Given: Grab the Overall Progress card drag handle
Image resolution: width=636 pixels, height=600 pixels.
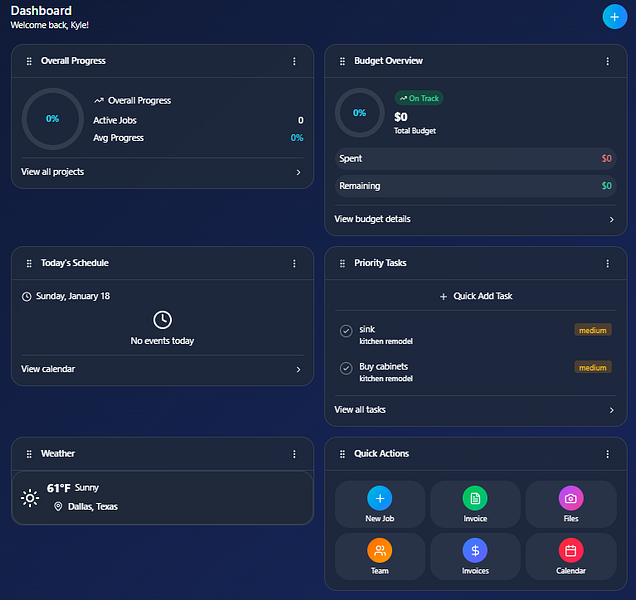Looking at the screenshot, I should pos(29,61).
